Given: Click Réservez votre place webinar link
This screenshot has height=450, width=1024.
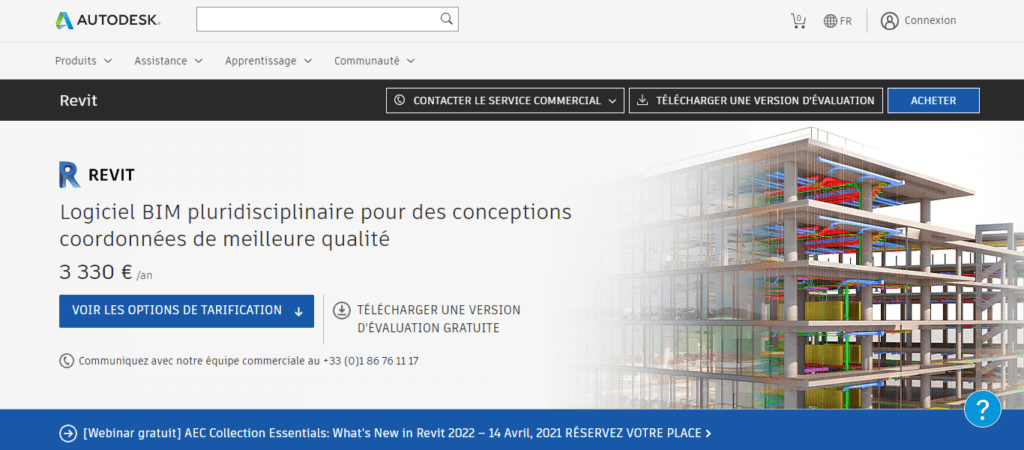Looking at the screenshot, I should click(638, 433).
